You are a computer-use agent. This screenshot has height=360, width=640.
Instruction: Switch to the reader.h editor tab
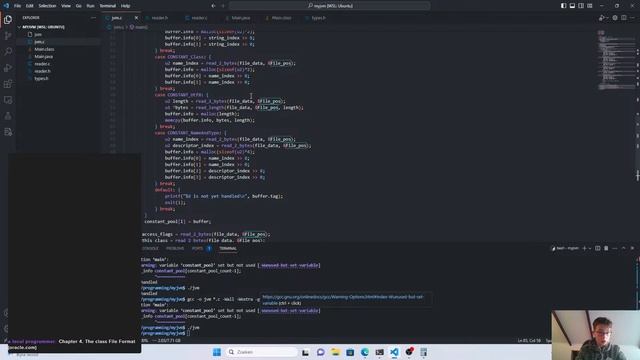[160, 18]
